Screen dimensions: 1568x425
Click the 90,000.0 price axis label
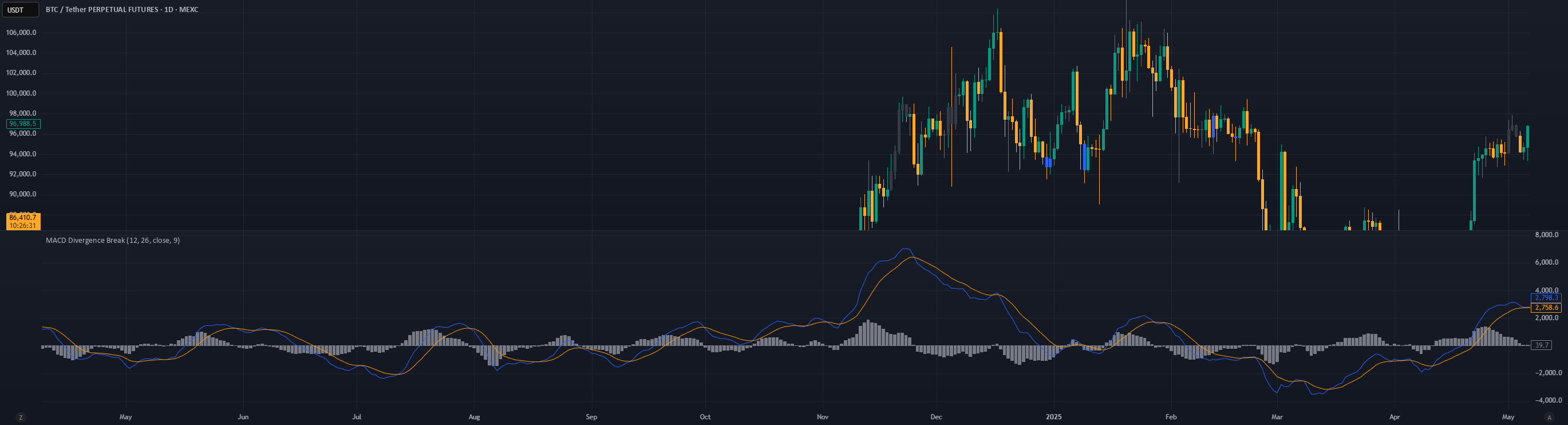(x=21, y=194)
